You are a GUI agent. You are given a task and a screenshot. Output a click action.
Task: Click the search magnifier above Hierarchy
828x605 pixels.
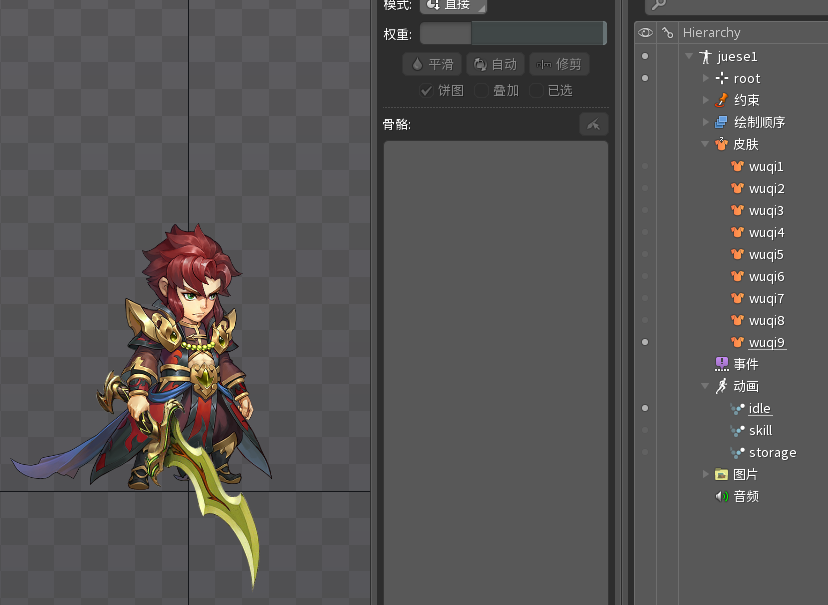[x=658, y=5]
